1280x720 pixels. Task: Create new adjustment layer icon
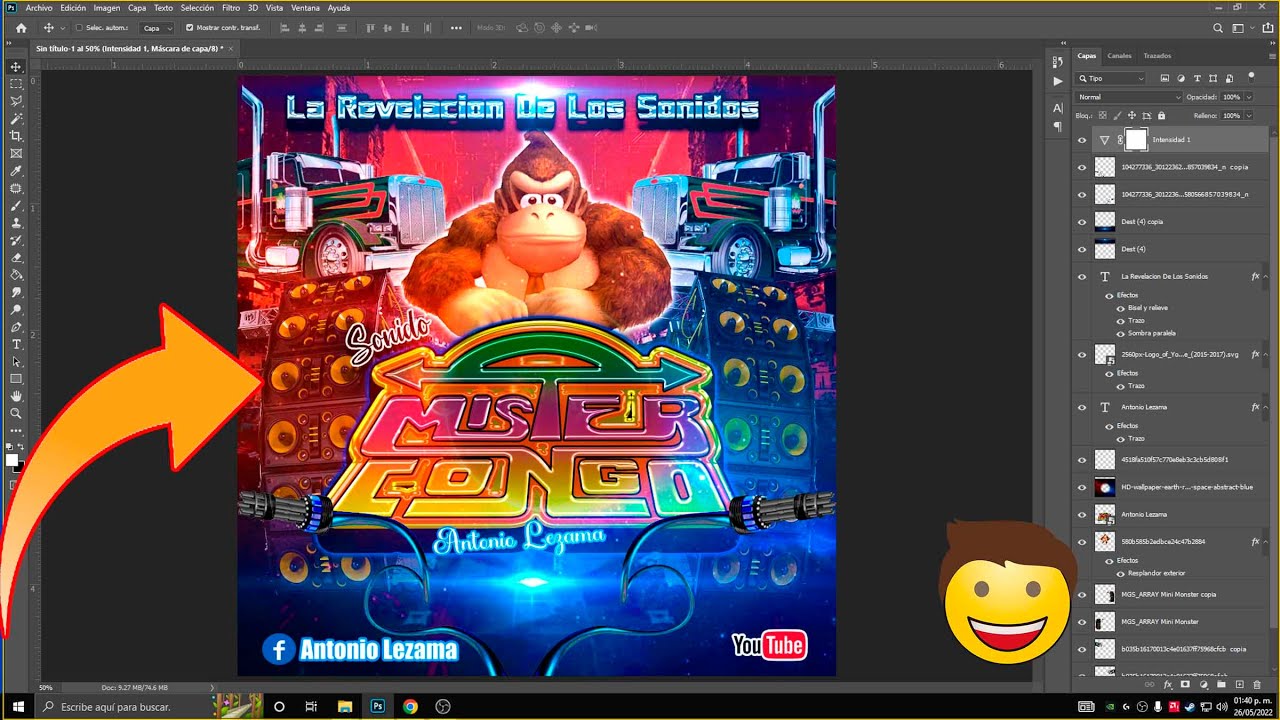pos(1203,685)
